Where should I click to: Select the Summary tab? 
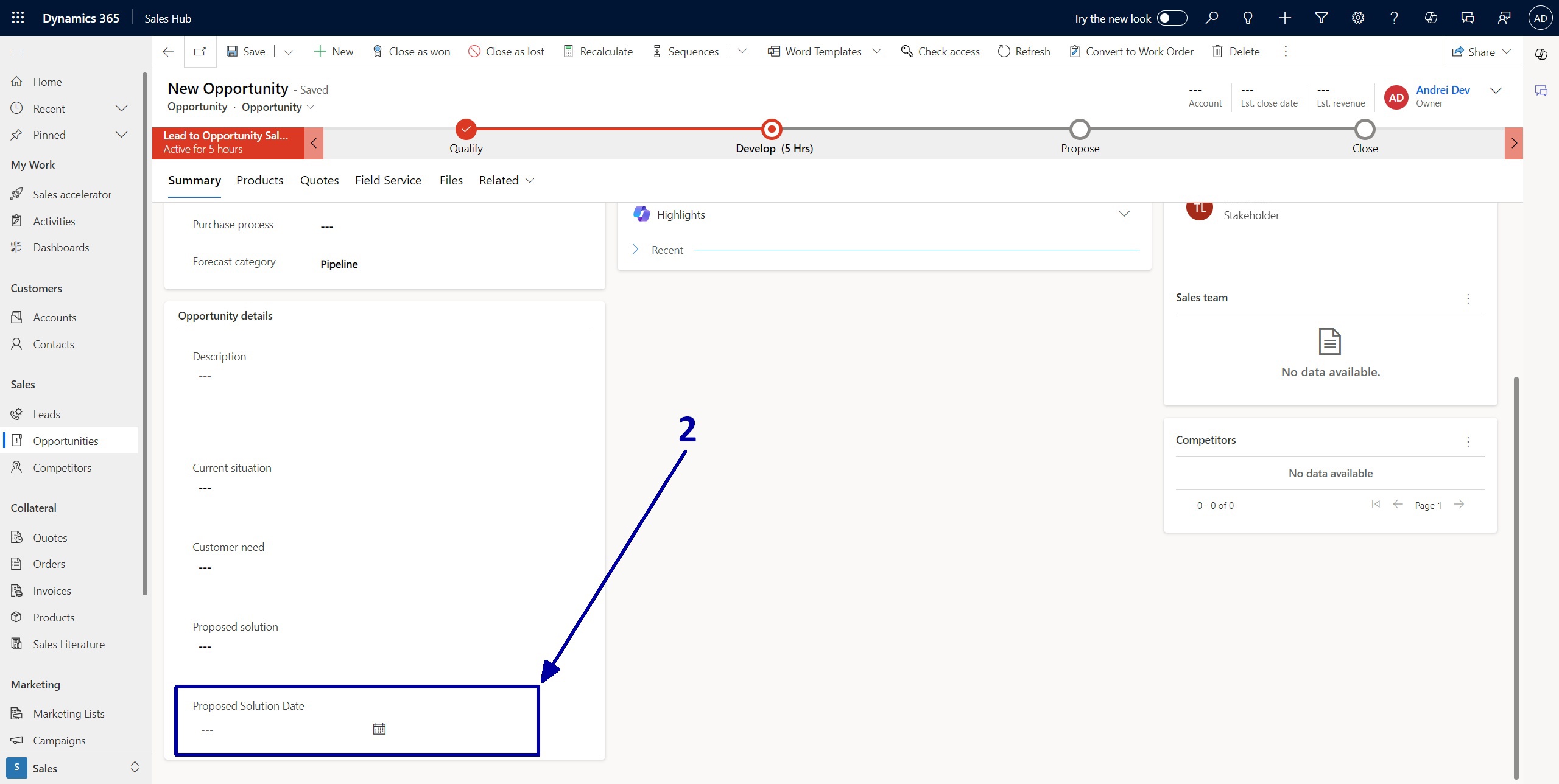(194, 180)
